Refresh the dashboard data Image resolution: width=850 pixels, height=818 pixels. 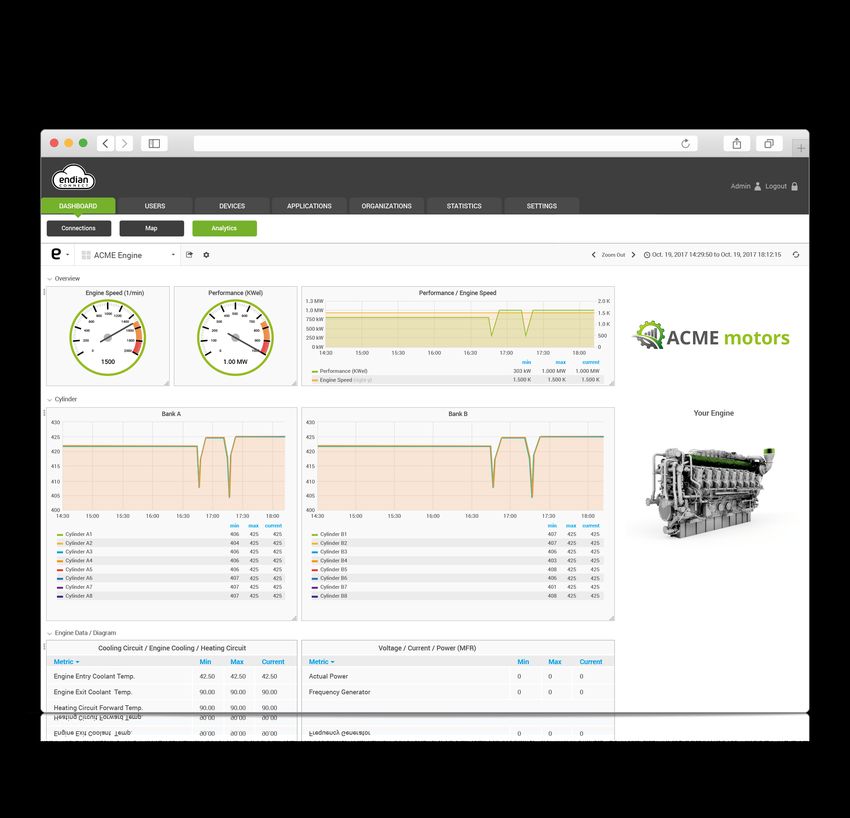pyautogui.click(x=796, y=255)
